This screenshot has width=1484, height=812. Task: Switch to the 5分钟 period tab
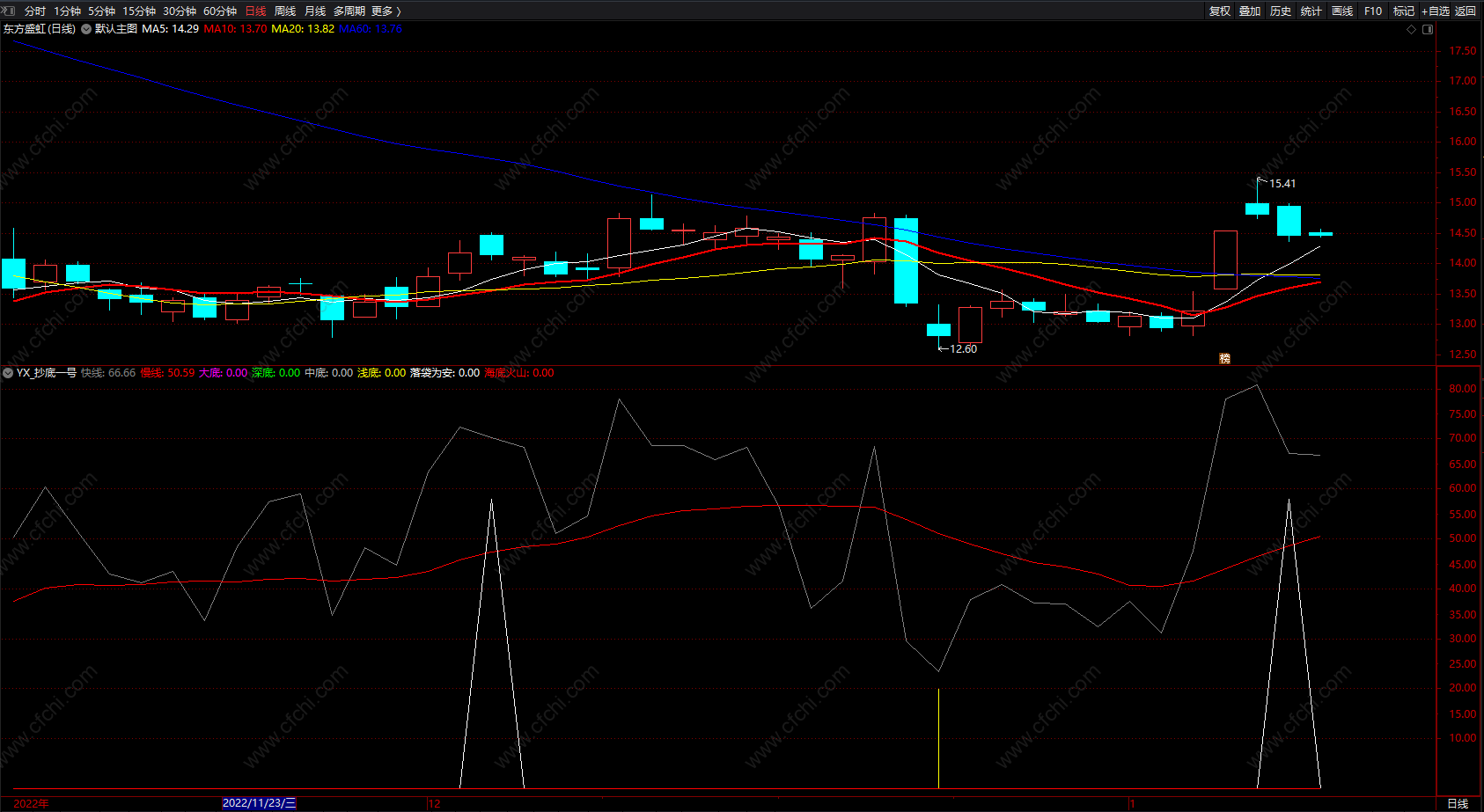101,11
